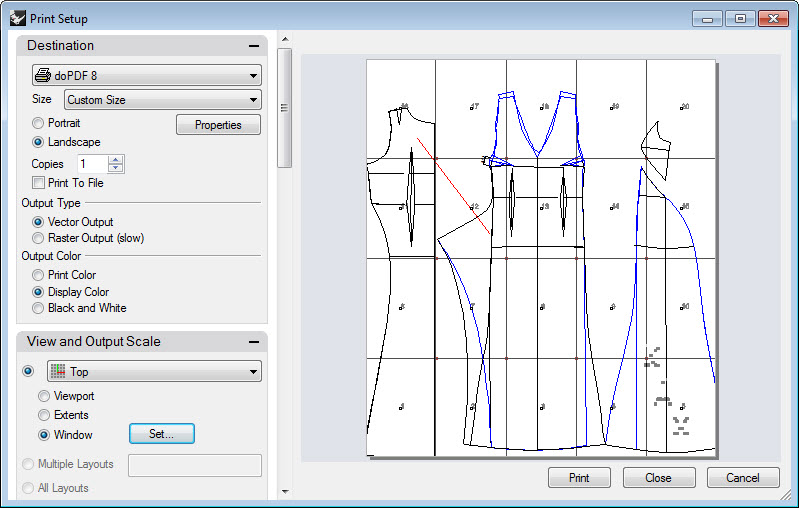The height and width of the screenshot is (508, 799).
Task: Click the Multiple Layouts text field
Action: pos(195,466)
